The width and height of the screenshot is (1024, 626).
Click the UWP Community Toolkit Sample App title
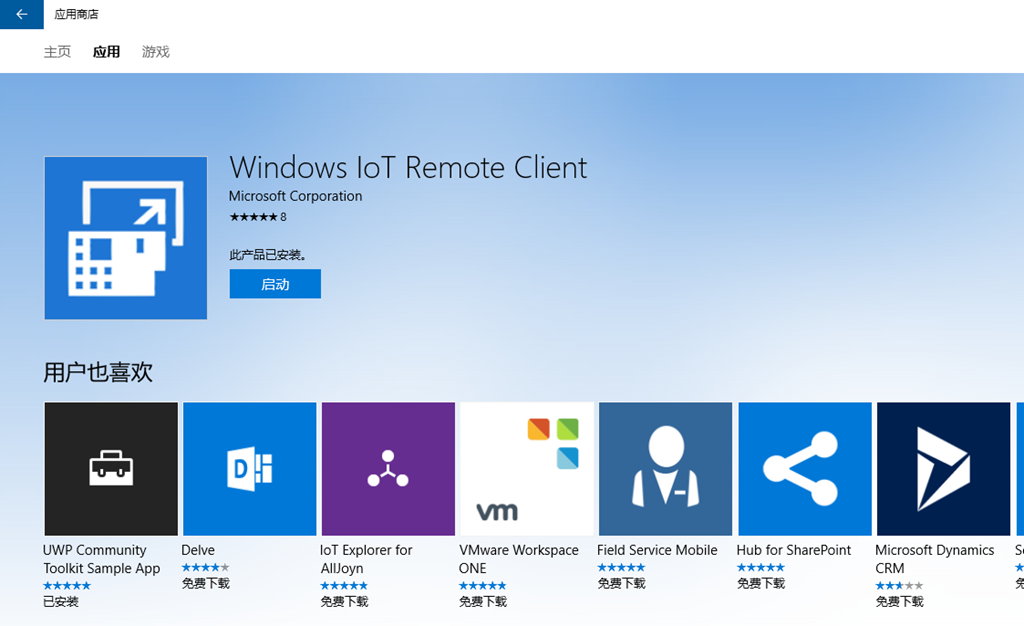click(x=101, y=559)
